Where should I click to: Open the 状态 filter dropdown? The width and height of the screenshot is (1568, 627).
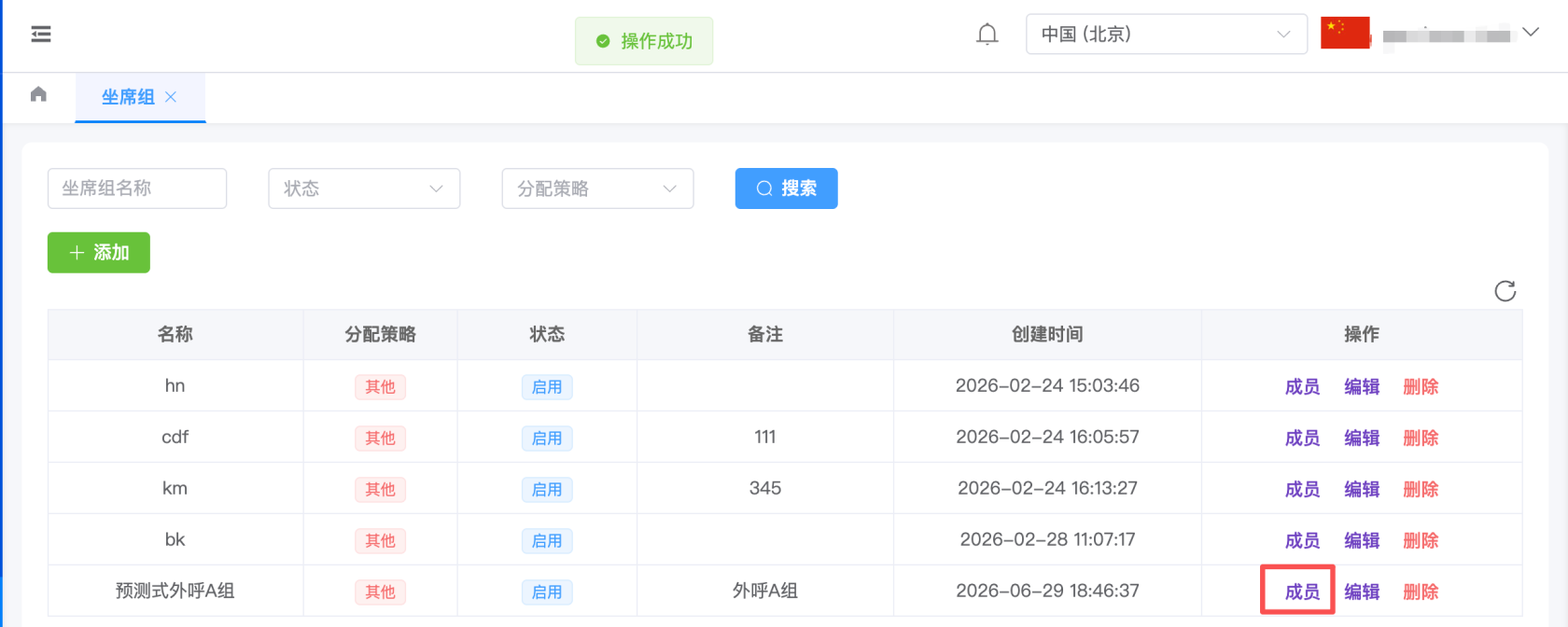364,188
